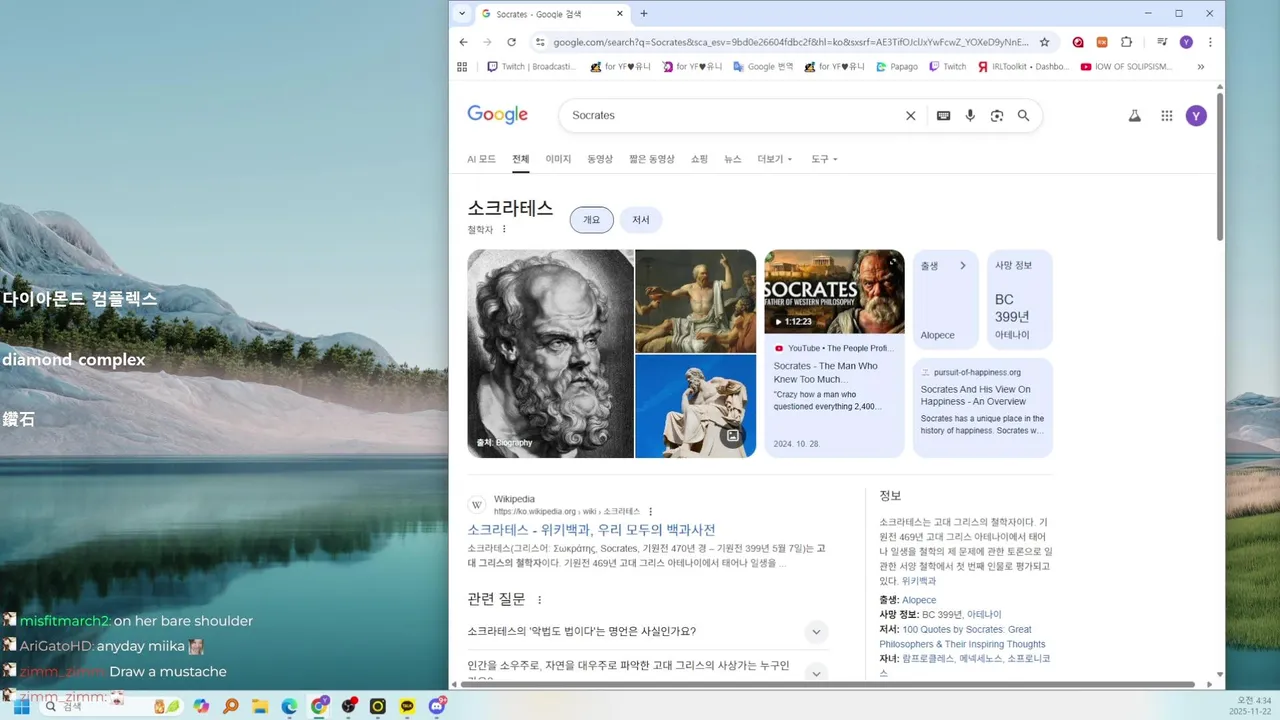
Task: Select the 이미지 search tab
Action: point(558,159)
